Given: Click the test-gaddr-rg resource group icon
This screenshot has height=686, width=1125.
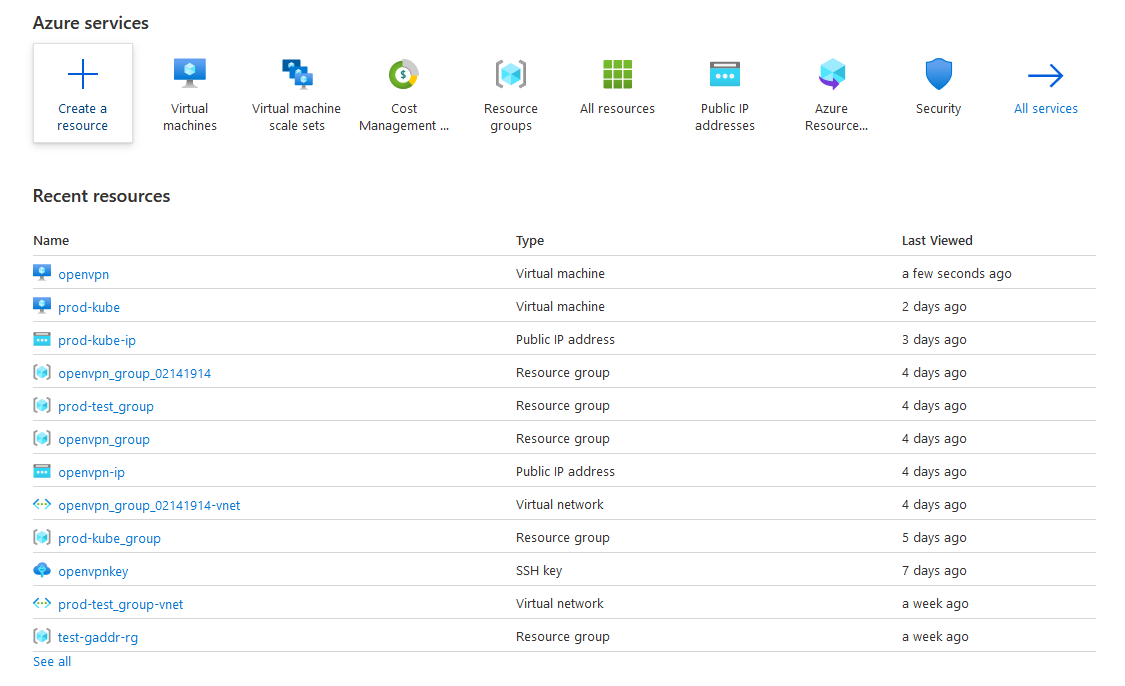Looking at the screenshot, I should click(42, 637).
